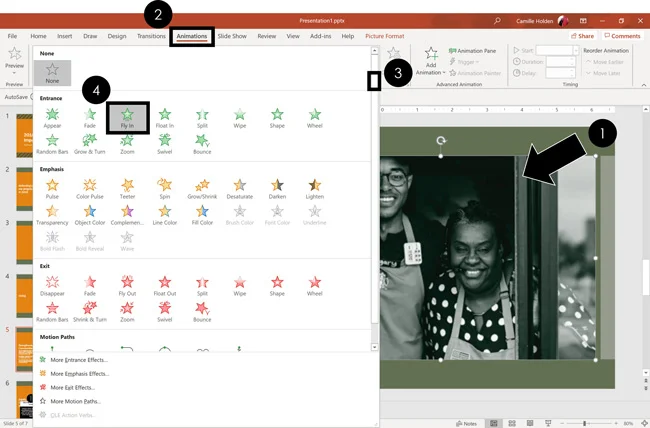The height and width of the screenshot is (428, 650).
Task: Collapse the ribbon with the chevron
Action: click(644, 85)
